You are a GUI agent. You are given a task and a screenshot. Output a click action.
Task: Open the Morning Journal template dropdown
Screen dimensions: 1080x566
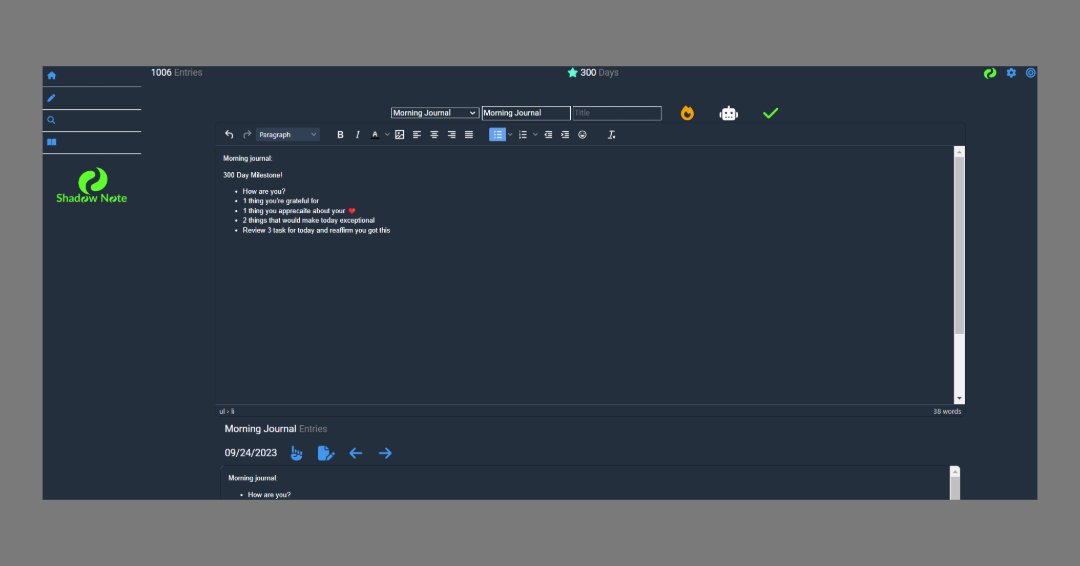click(x=435, y=113)
